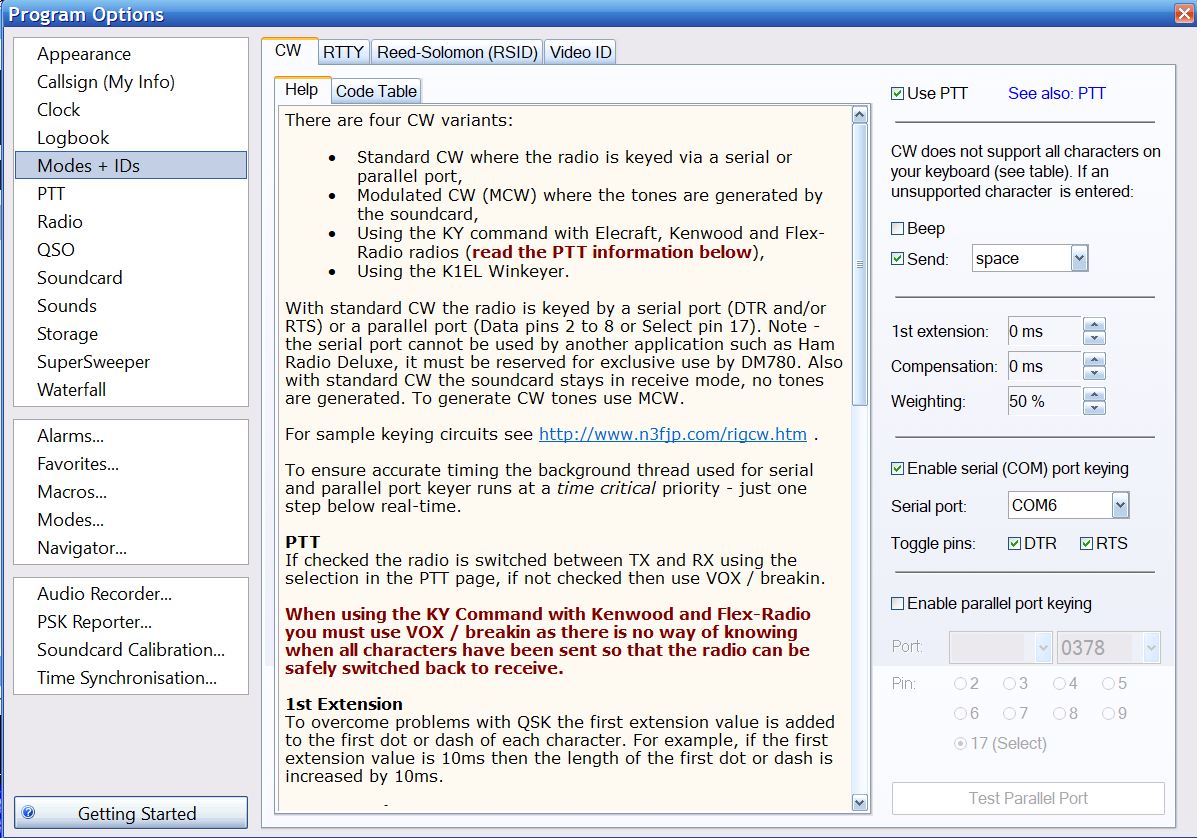The height and width of the screenshot is (838, 1197).
Task: Open the Macros... dialog
Action: click(x=131, y=492)
